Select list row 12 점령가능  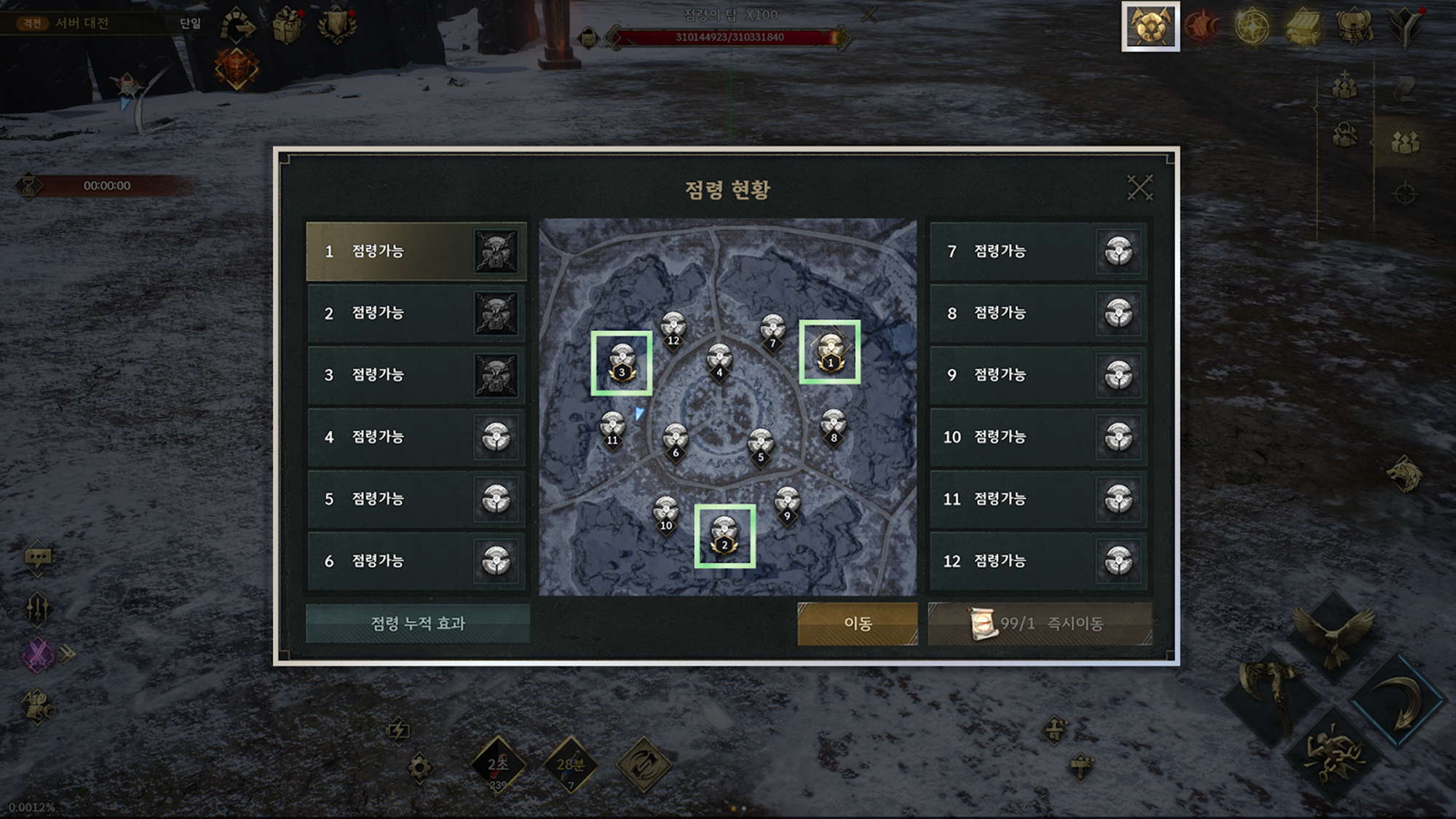click(1039, 561)
